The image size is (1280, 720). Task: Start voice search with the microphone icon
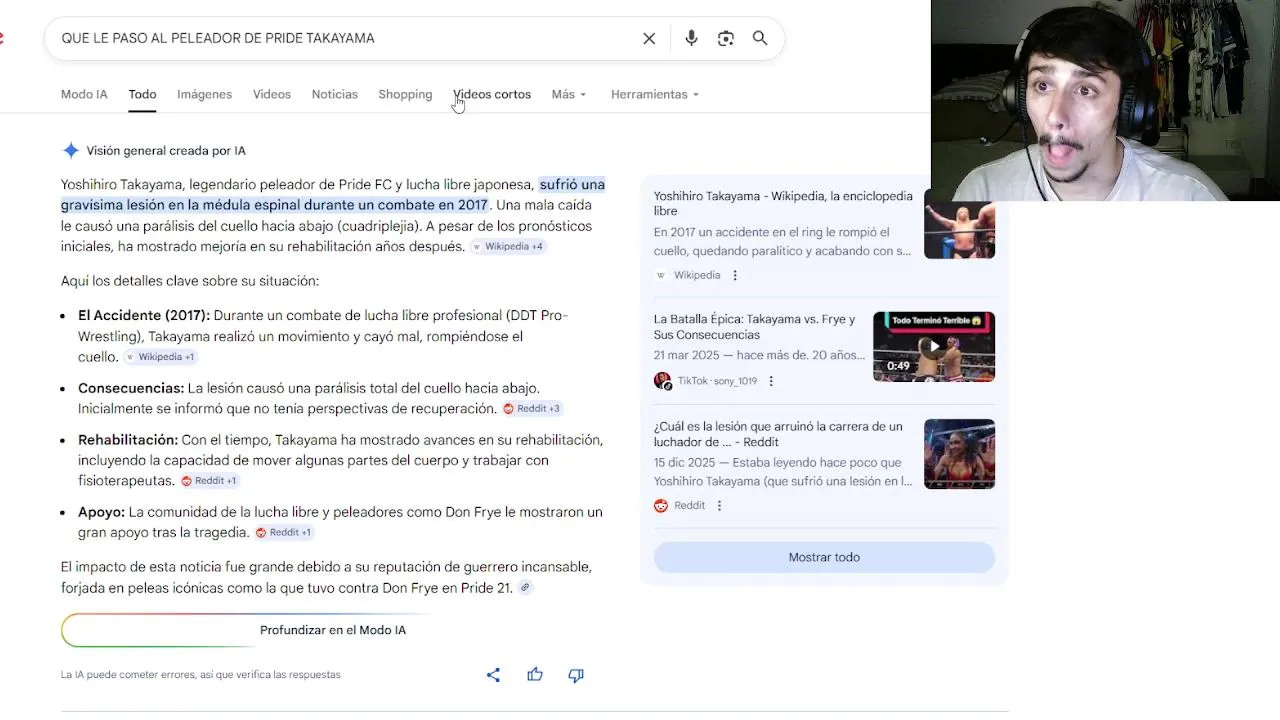[x=691, y=38]
